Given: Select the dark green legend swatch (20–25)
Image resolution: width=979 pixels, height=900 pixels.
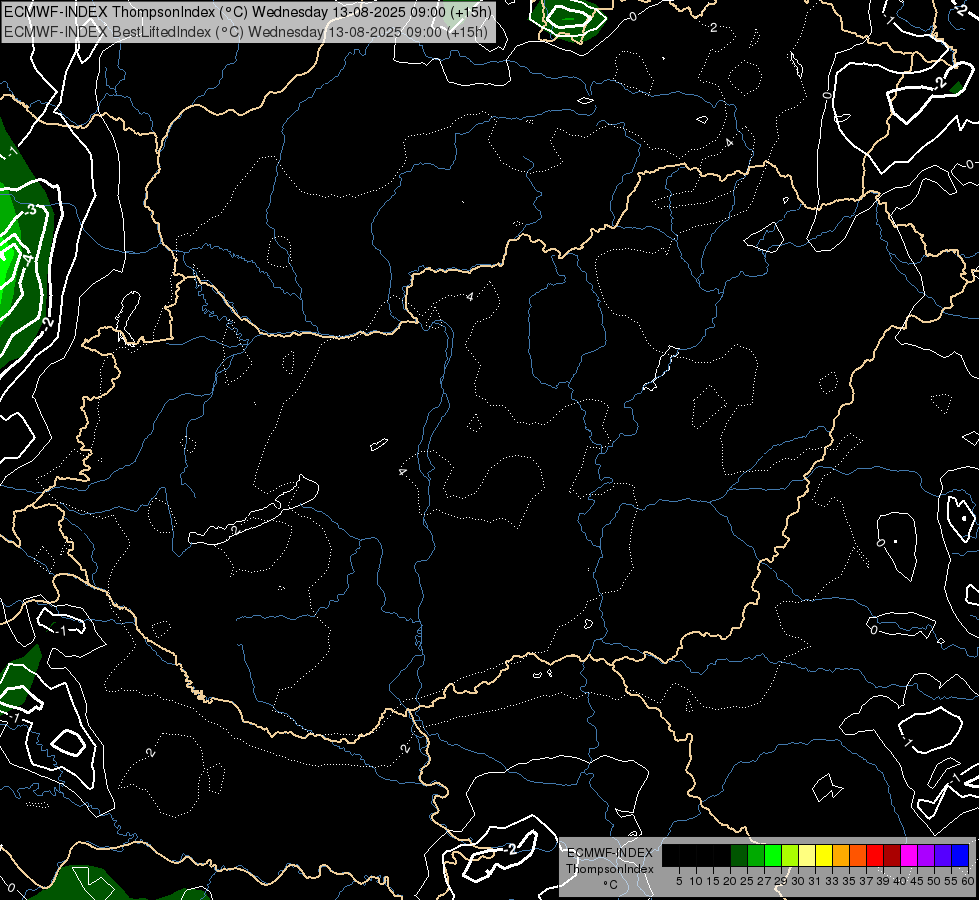Looking at the screenshot, I should [739, 856].
